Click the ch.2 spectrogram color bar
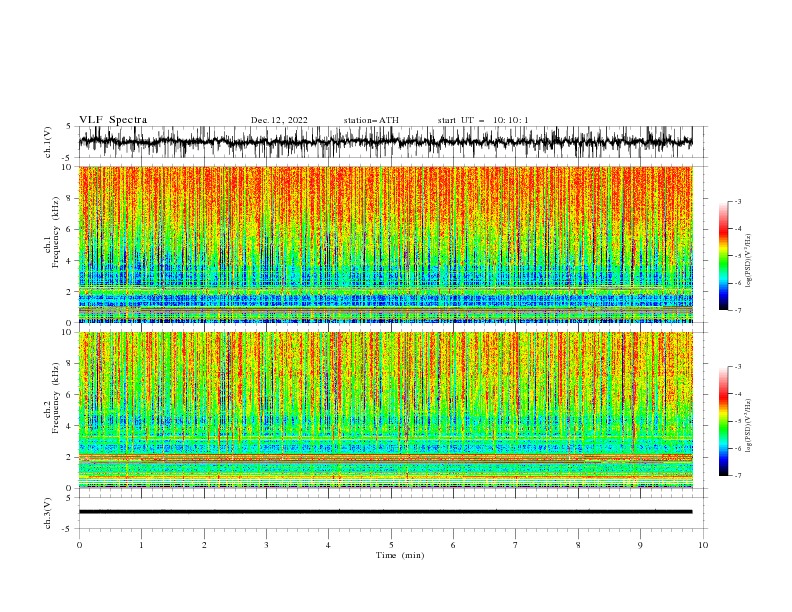Screen dimensions: 792x612 click(724, 421)
